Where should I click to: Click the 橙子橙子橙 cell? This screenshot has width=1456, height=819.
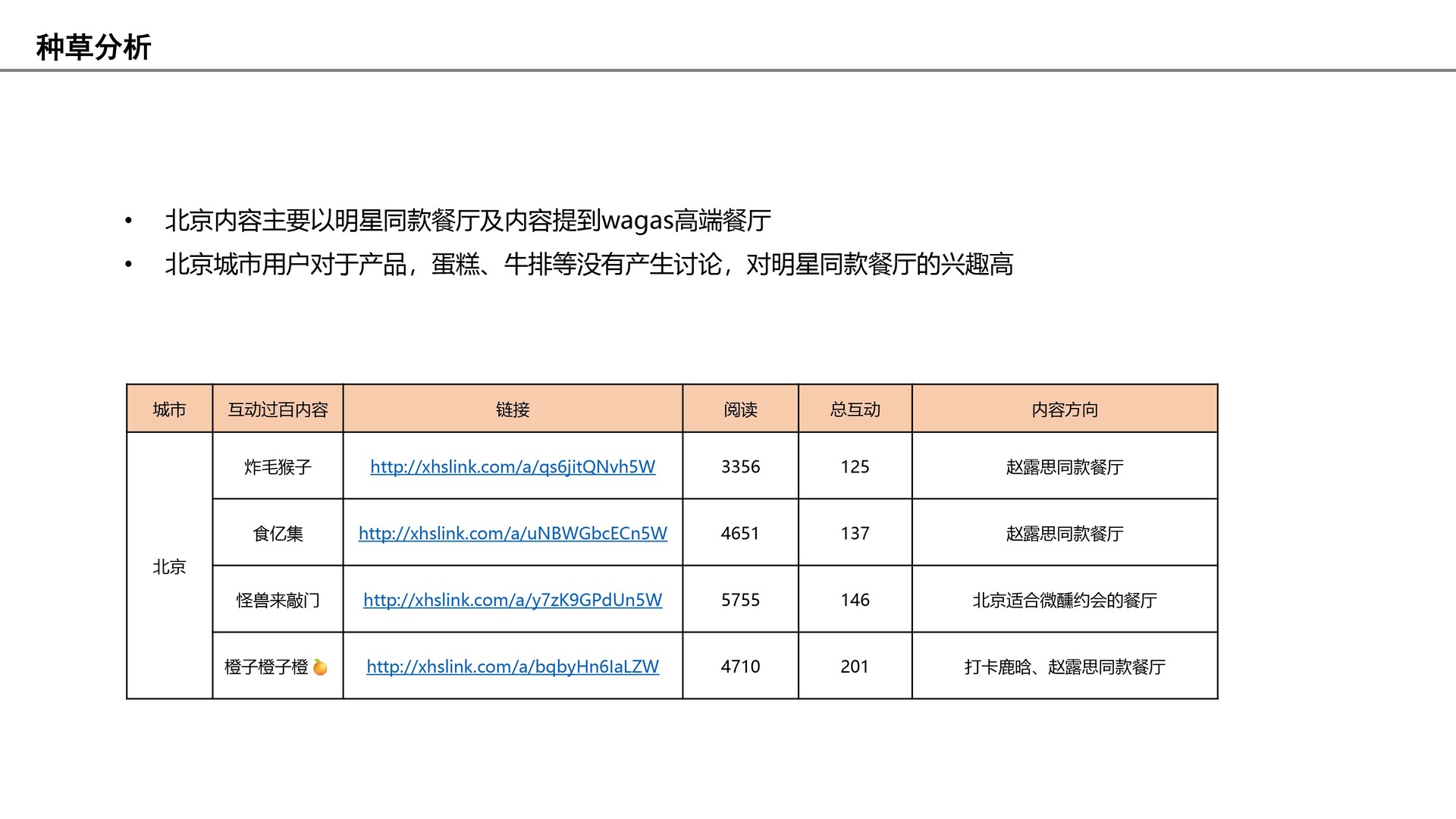(278, 667)
